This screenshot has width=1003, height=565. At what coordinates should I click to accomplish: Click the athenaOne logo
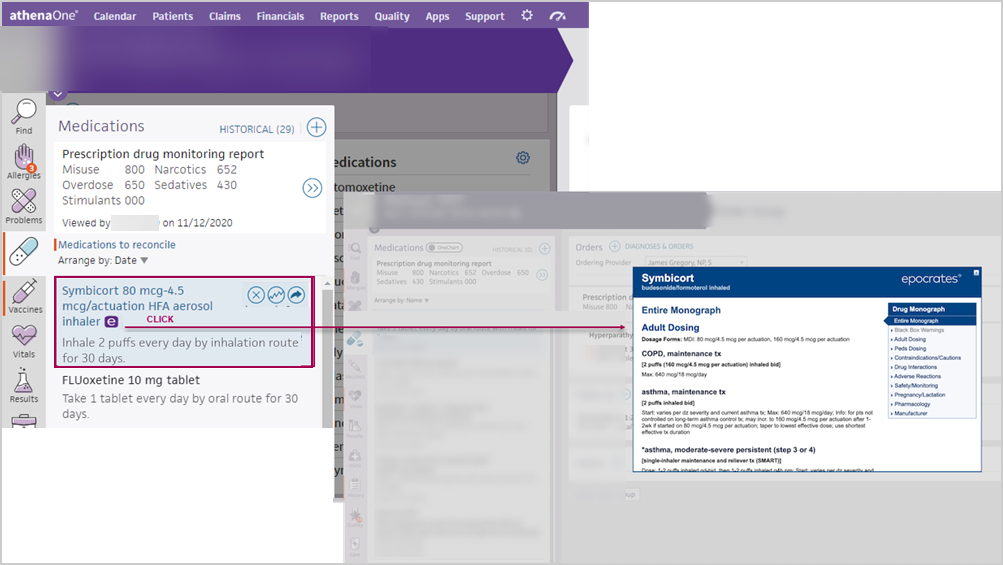pyautogui.click(x=43, y=15)
